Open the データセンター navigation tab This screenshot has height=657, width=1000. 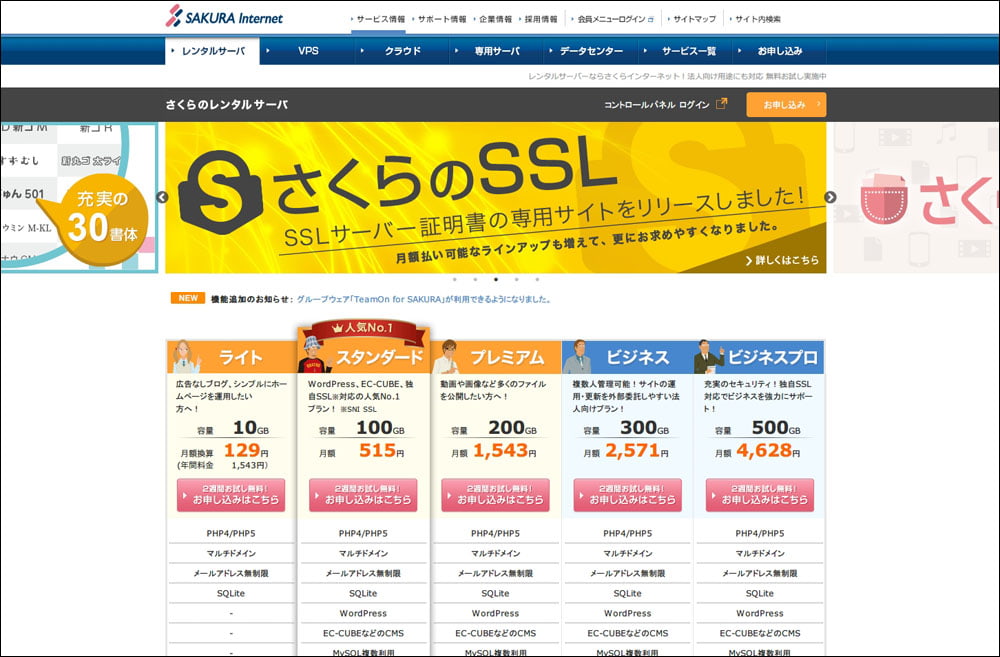coord(591,51)
